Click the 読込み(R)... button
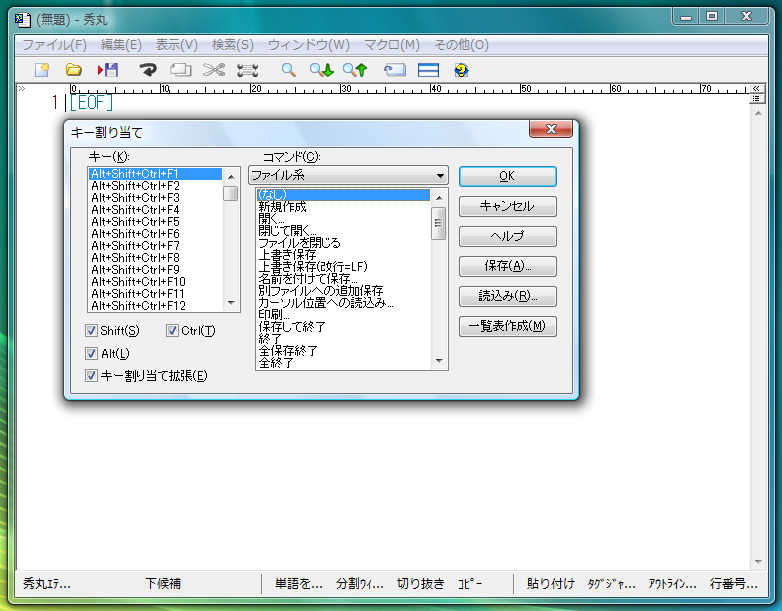The image size is (782, 611). coord(508,296)
